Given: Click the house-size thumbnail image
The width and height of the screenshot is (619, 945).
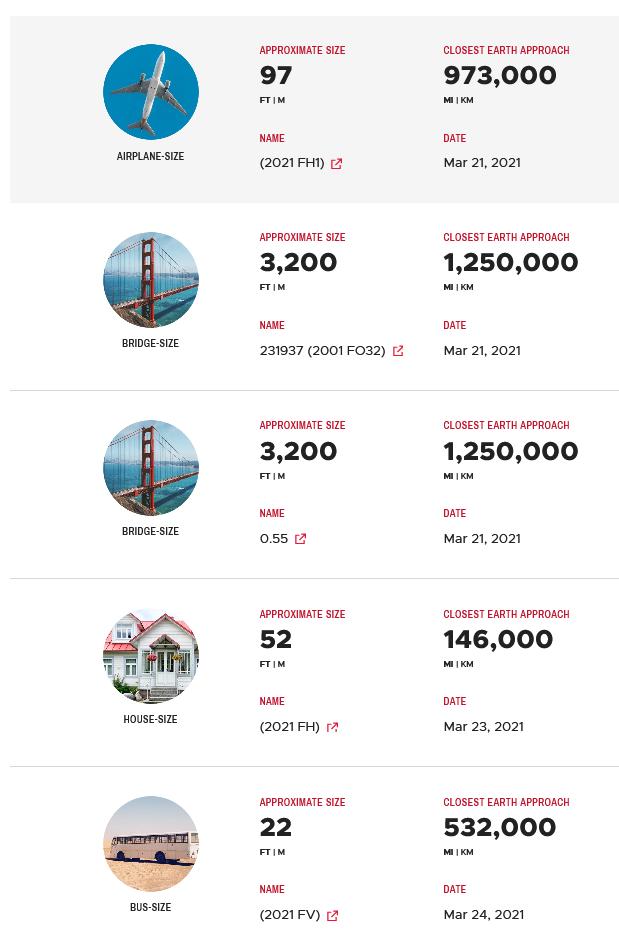Looking at the screenshot, I should (x=151, y=656).
